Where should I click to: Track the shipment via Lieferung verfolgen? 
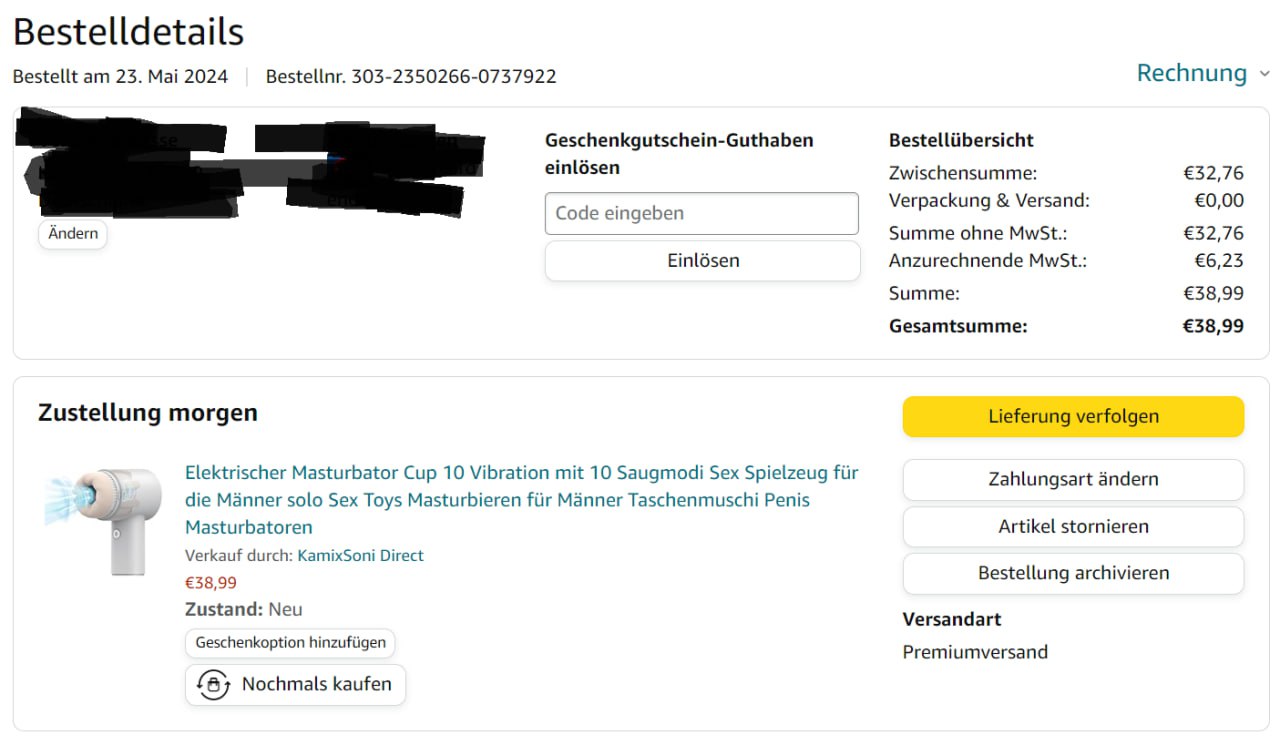[1073, 417]
